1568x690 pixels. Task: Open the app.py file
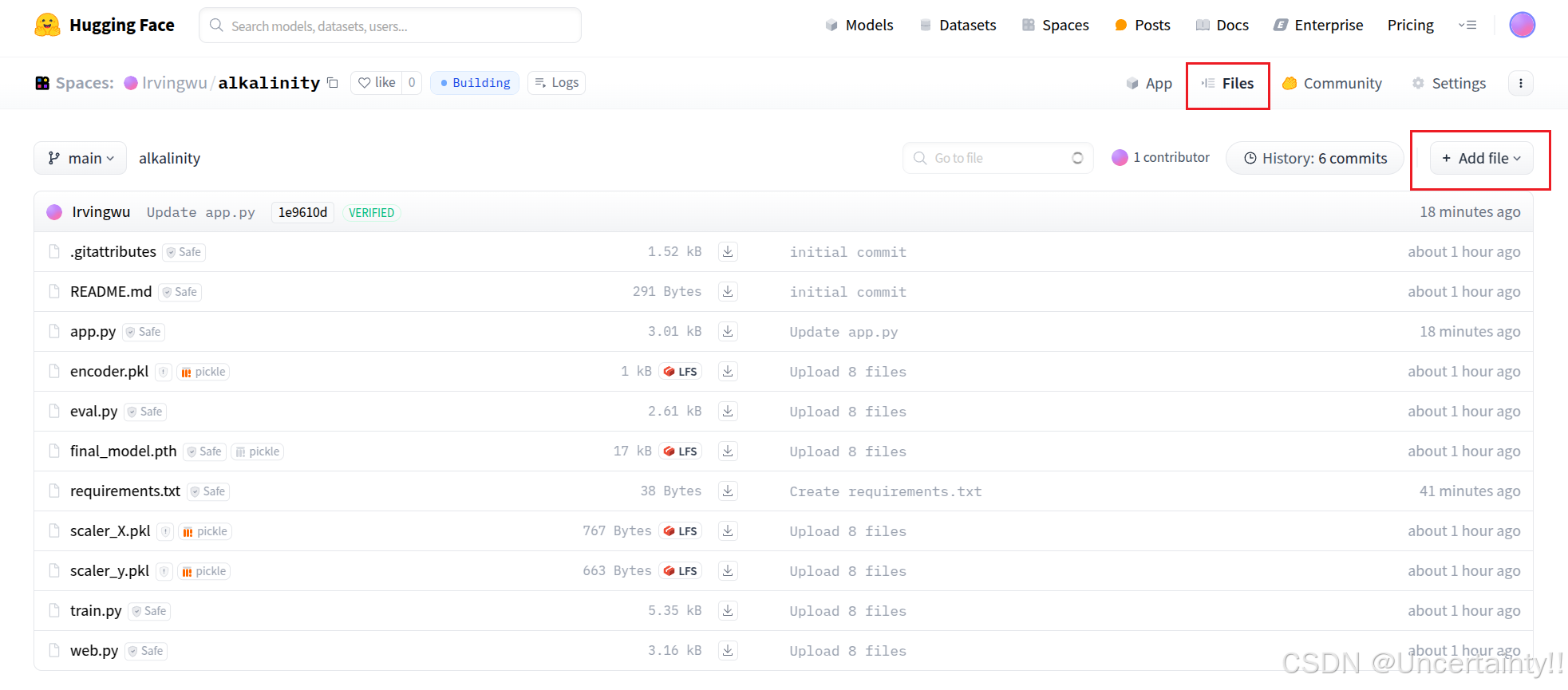click(x=93, y=332)
